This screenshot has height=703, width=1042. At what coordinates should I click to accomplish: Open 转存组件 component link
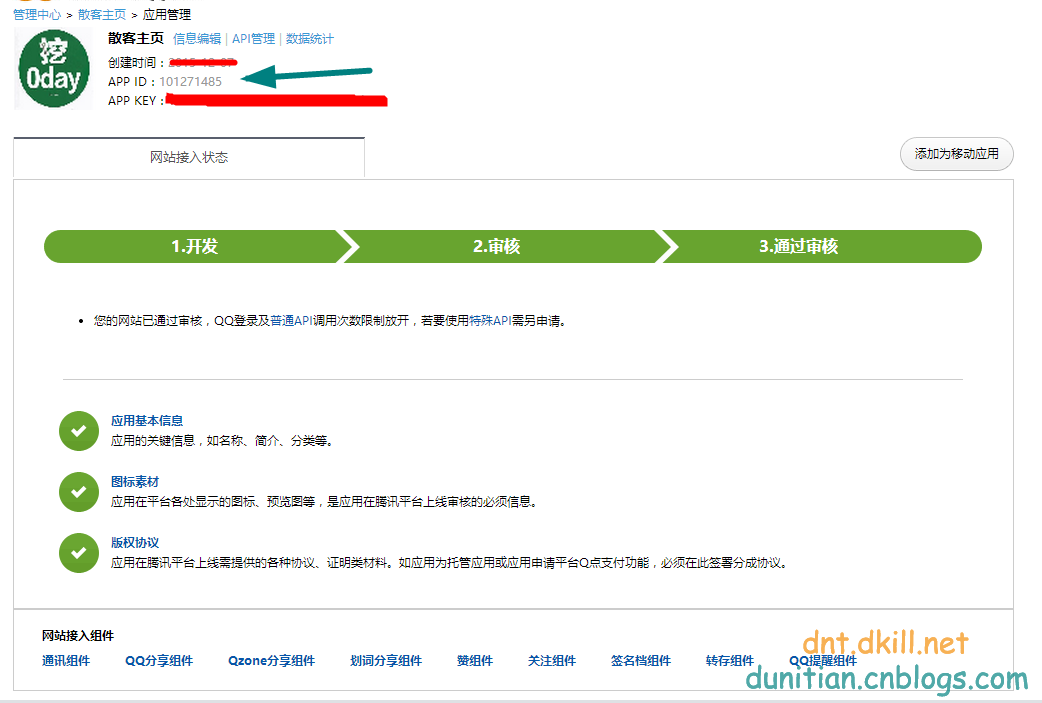pyautogui.click(x=730, y=660)
